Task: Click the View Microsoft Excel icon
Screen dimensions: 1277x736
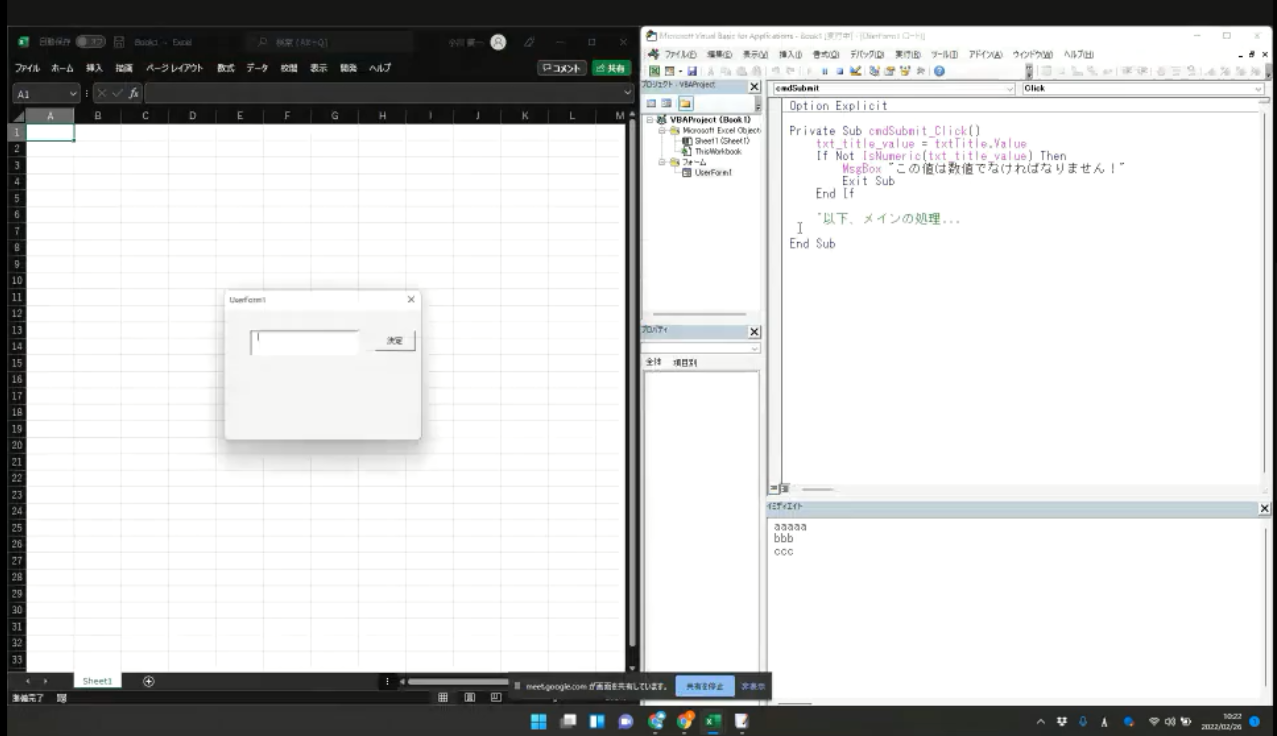Action: [x=655, y=72]
